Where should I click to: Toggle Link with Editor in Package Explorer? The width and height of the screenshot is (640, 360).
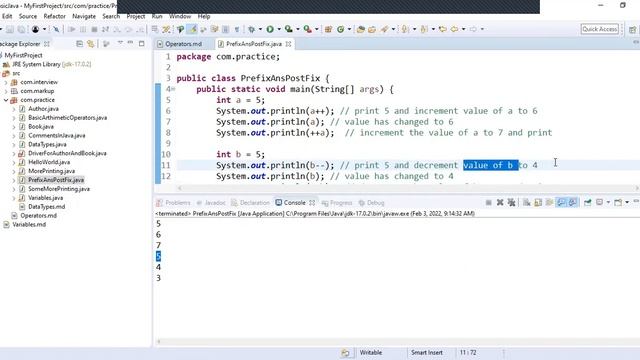click(x=91, y=44)
